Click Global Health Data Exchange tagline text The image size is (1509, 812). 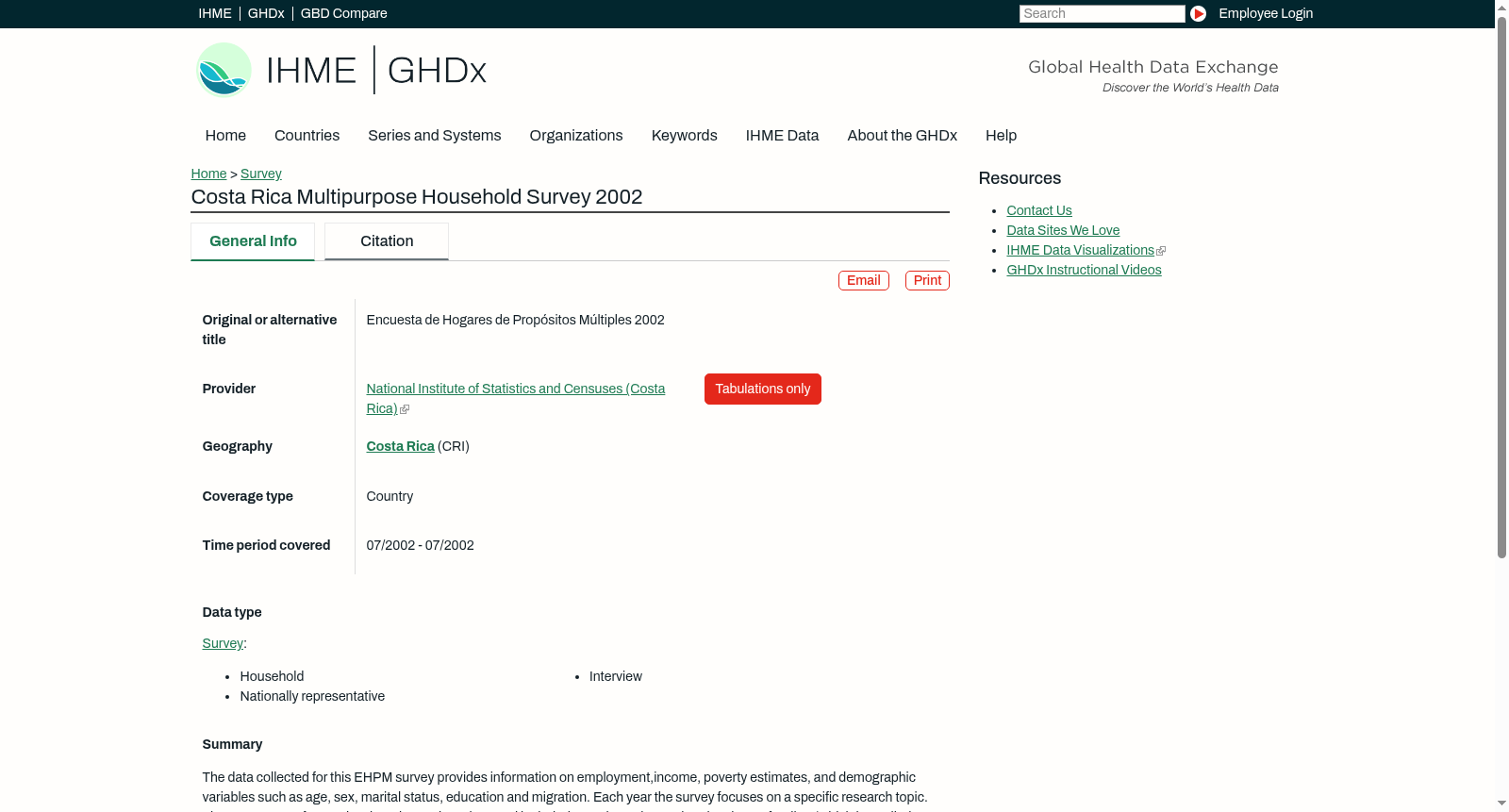pyautogui.click(x=1153, y=67)
